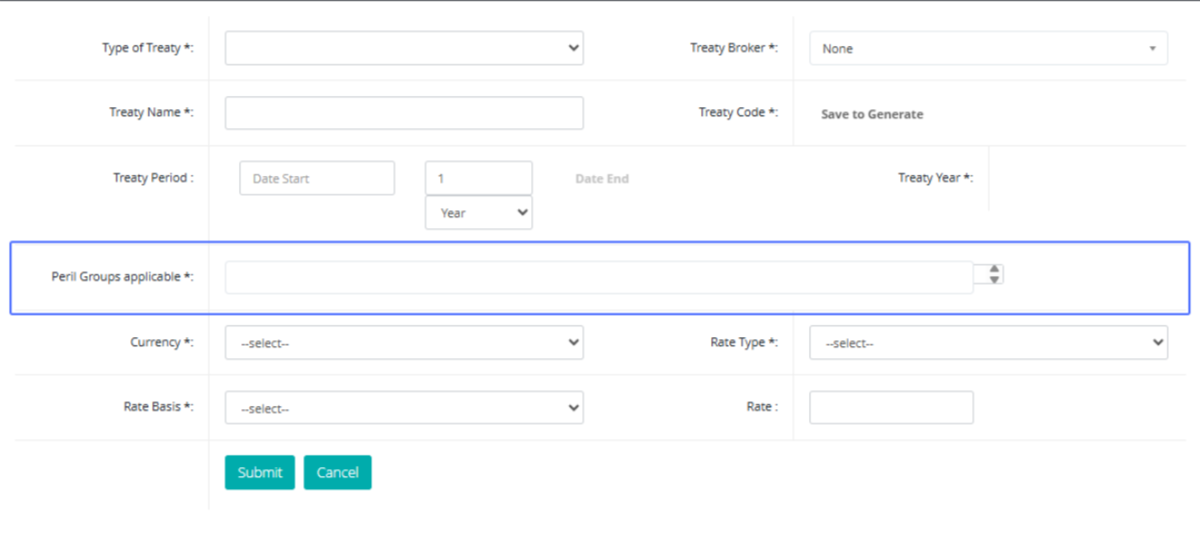Click the Peril Groups up arrow

coord(994,269)
